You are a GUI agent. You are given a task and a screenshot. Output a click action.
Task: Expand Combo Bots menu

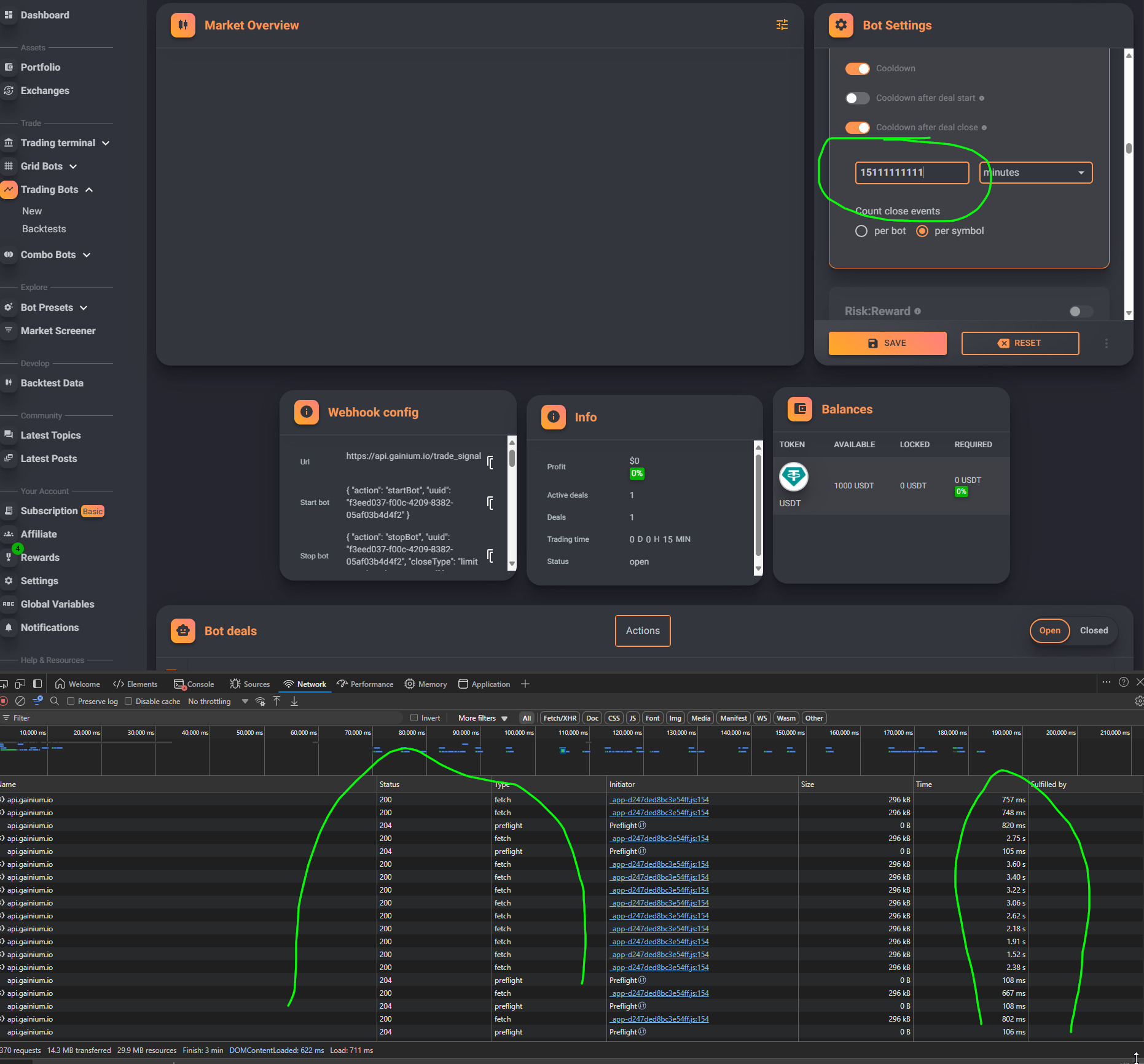87,255
